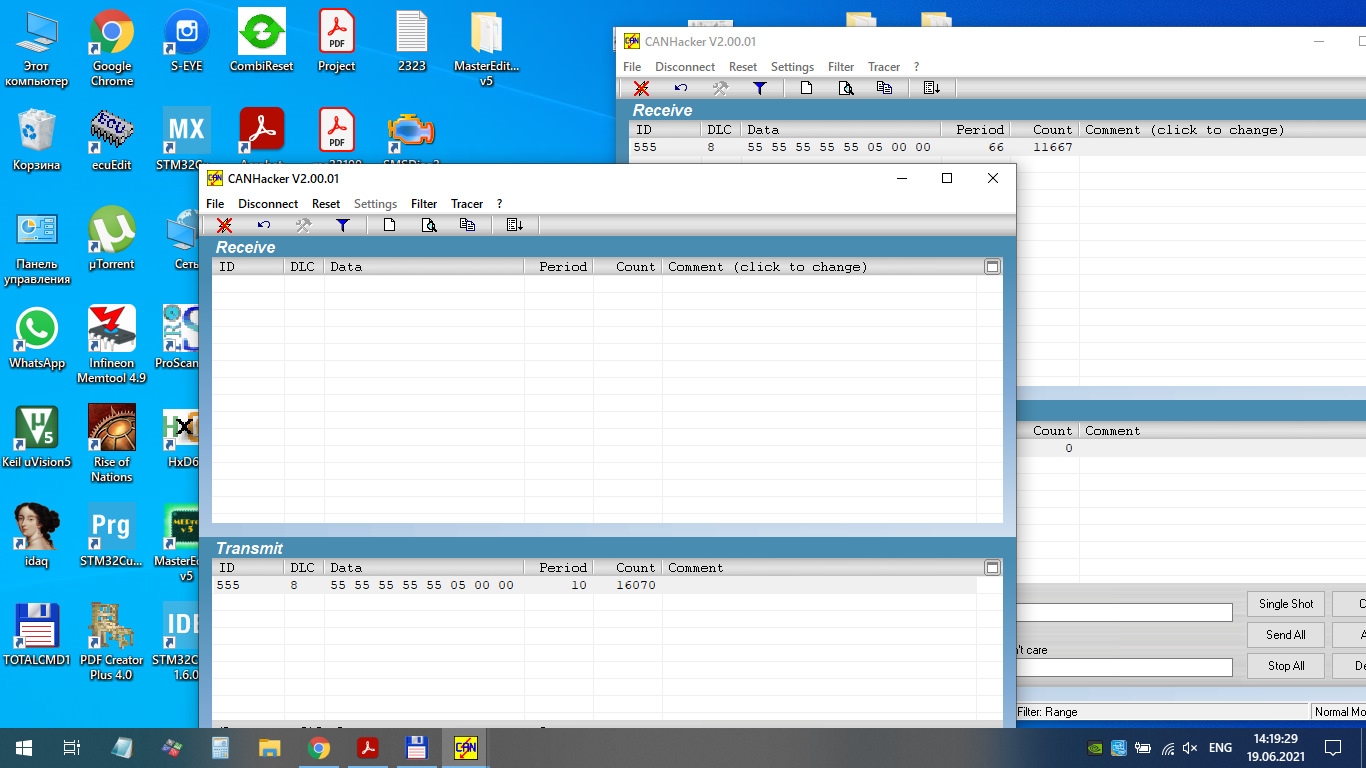Open the ? help menu in the front window
The width and height of the screenshot is (1366, 768).
pos(500,204)
